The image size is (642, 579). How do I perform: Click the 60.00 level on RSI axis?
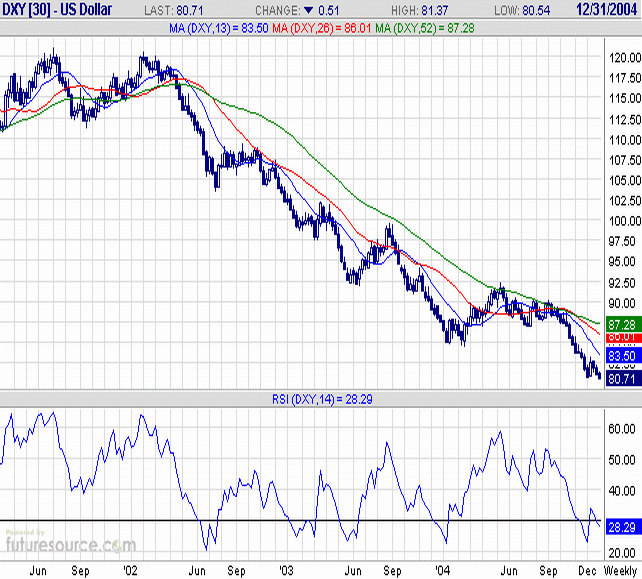[x=623, y=428]
